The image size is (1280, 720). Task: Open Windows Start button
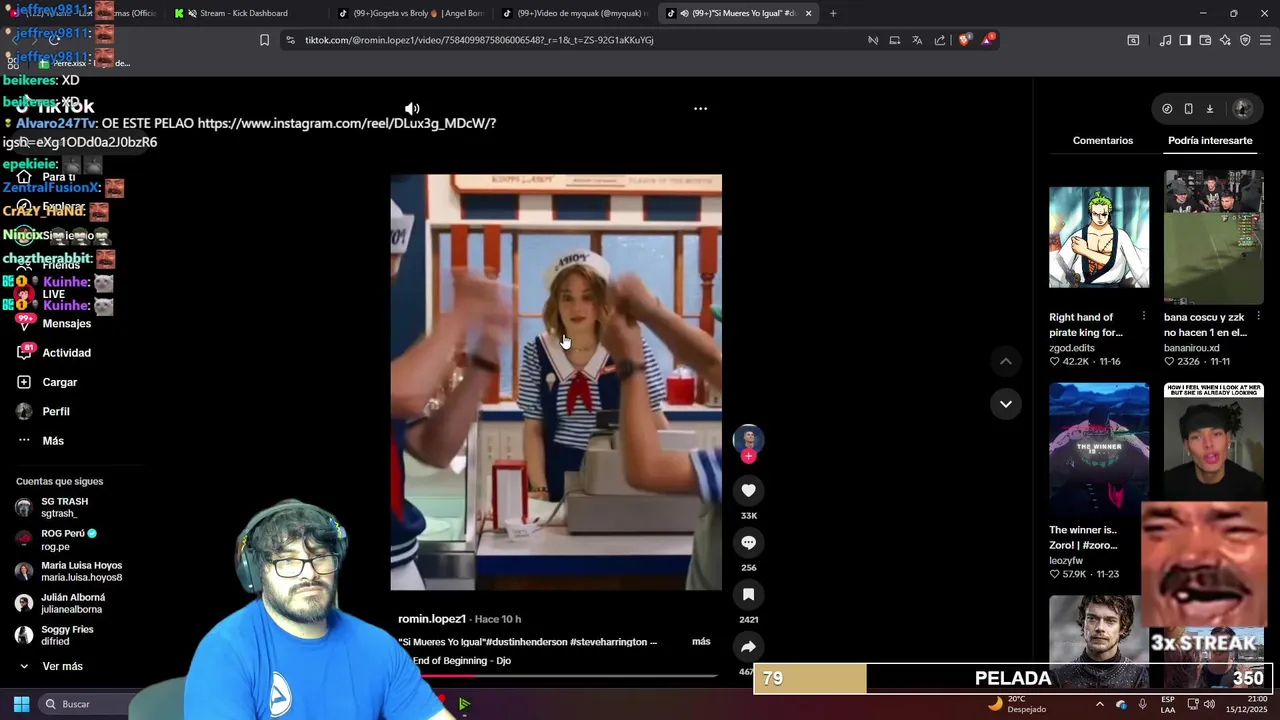point(21,704)
